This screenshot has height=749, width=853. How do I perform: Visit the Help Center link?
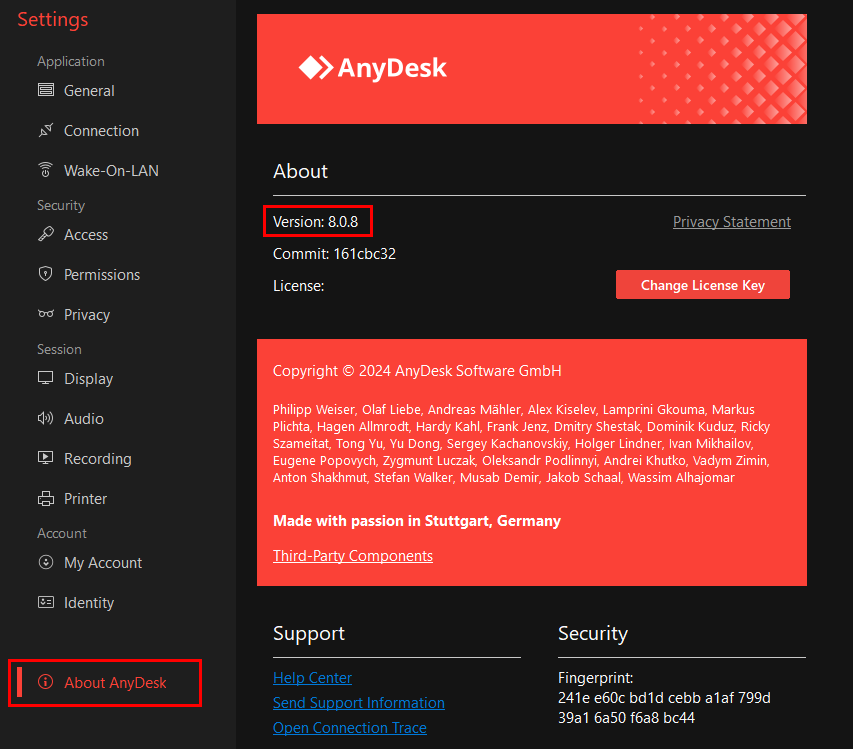click(x=312, y=678)
